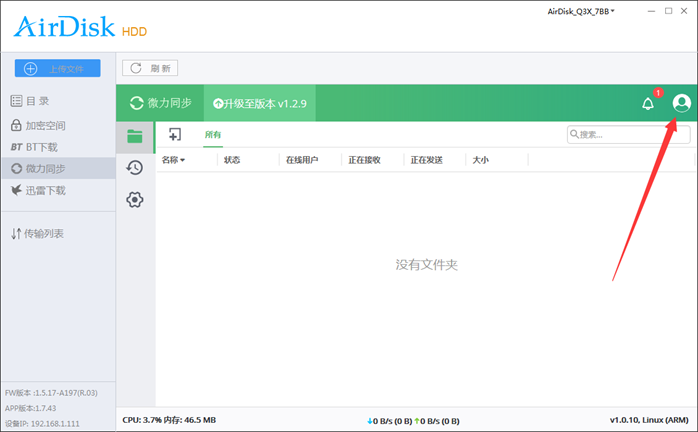This screenshot has height=432, width=698.
Task: Click the 正在发送 column header
Action: (426, 160)
